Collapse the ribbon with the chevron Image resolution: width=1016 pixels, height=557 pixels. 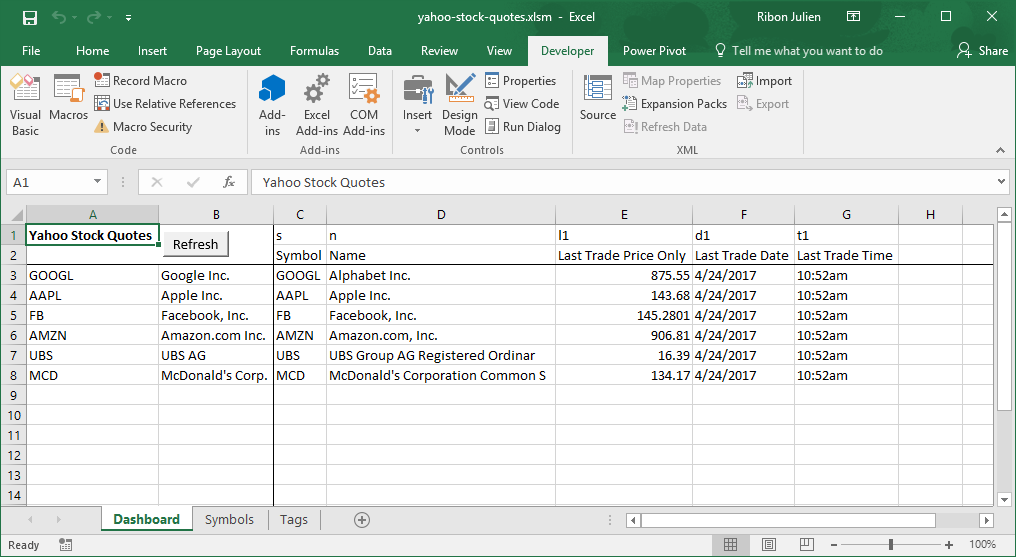[1001, 150]
